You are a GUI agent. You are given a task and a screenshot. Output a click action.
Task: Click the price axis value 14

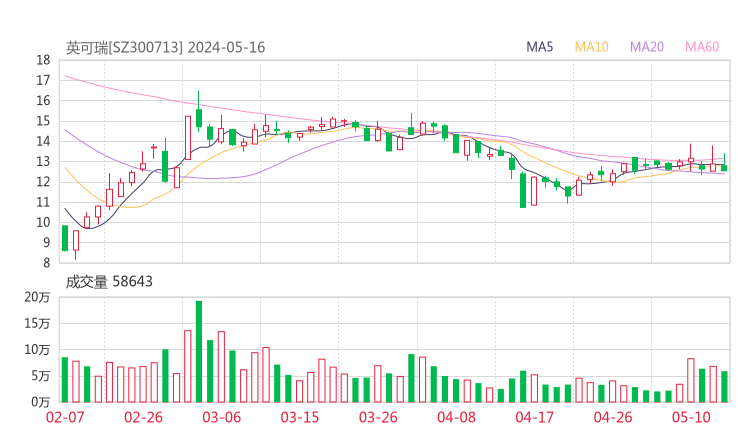[43, 141]
